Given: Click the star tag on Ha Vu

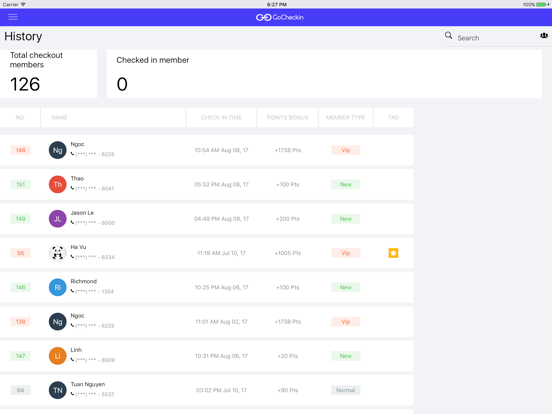Looking at the screenshot, I should pos(393,253).
